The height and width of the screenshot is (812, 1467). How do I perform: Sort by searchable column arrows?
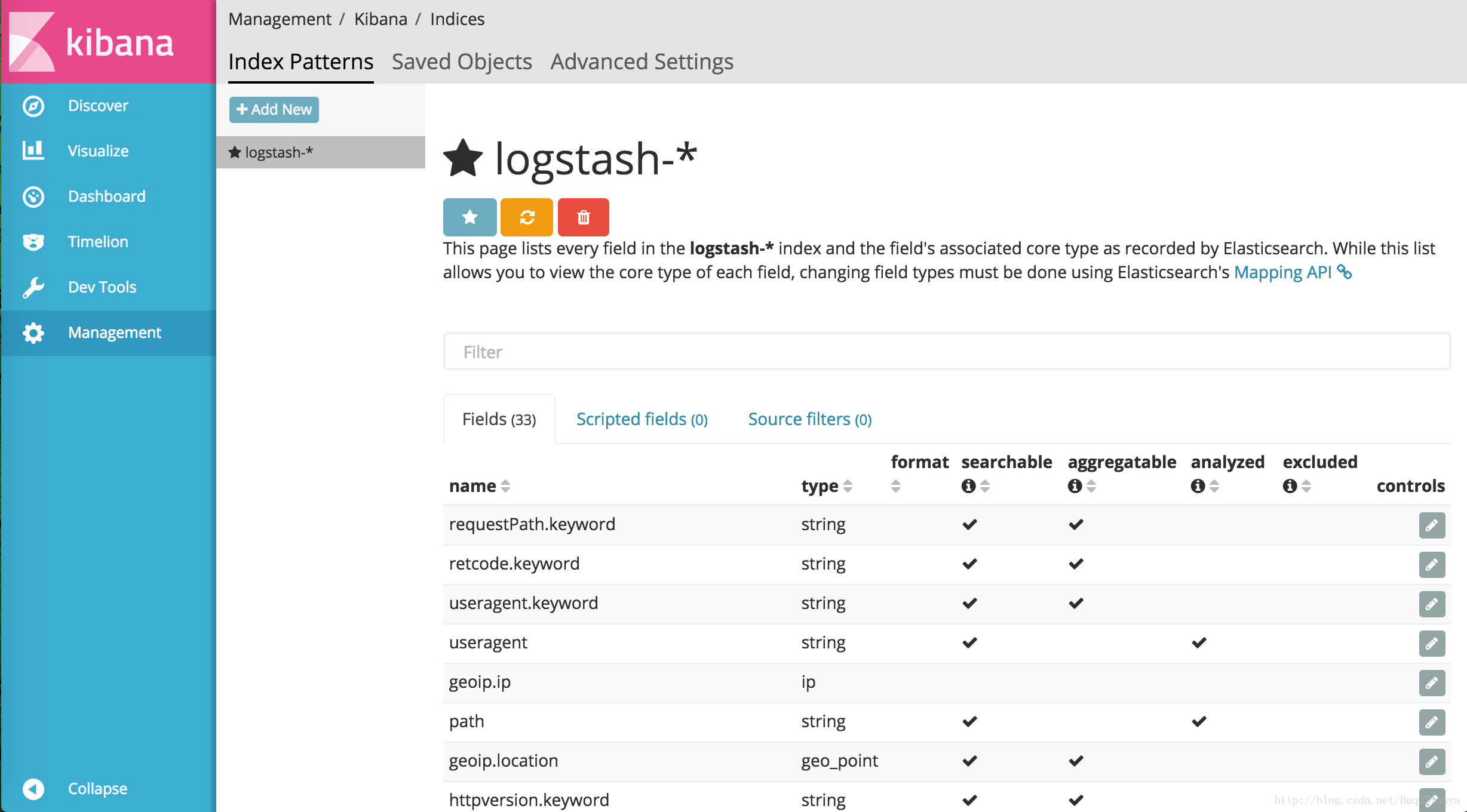985,486
